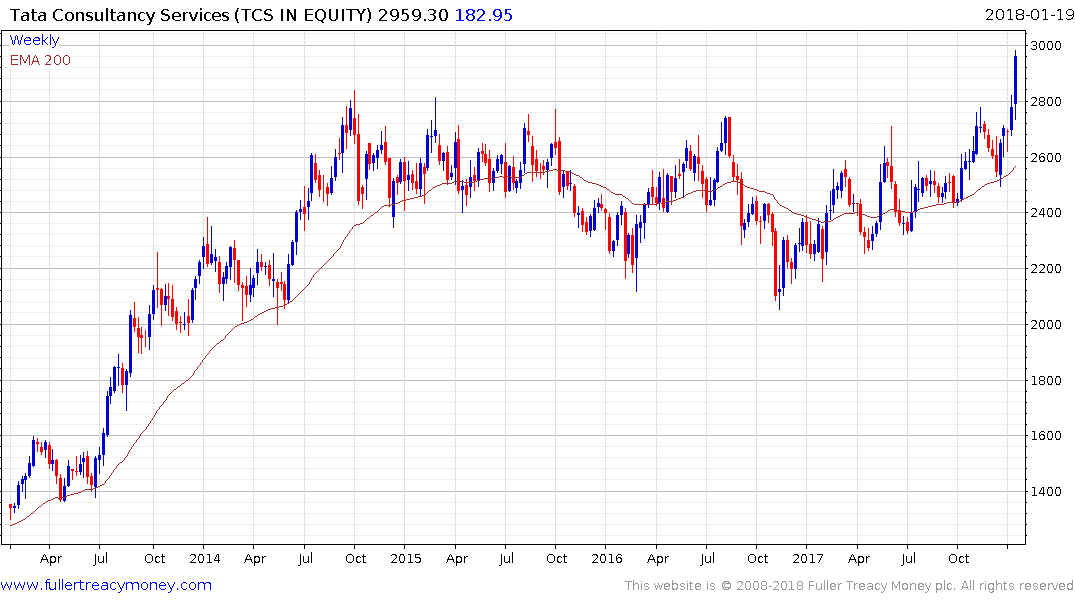Screen dimensions: 1075x600
Task: Click the 2800 price axis label
Action: (x=1046, y=101)
